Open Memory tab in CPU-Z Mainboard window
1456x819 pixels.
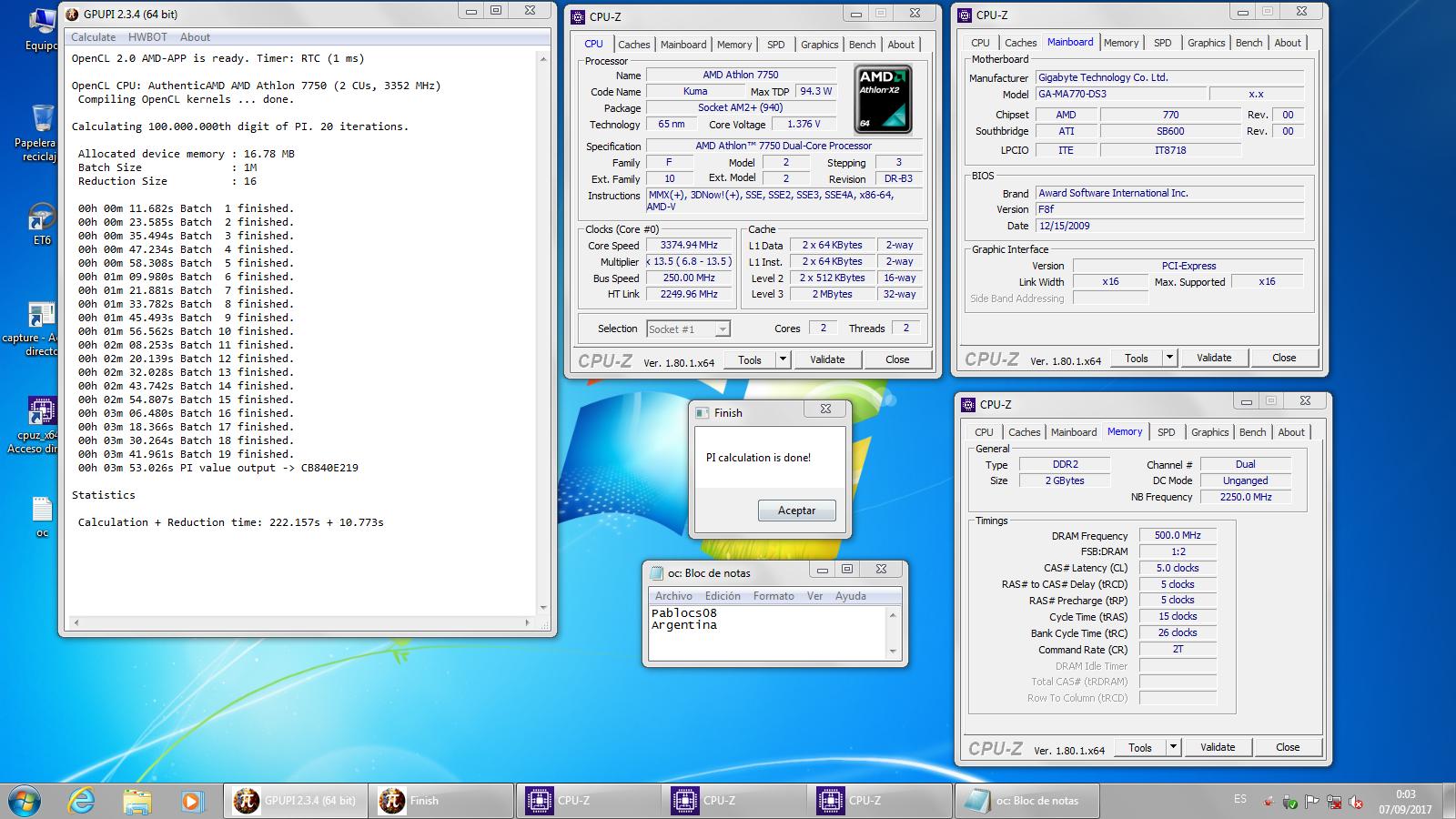tap(1121, 43)
